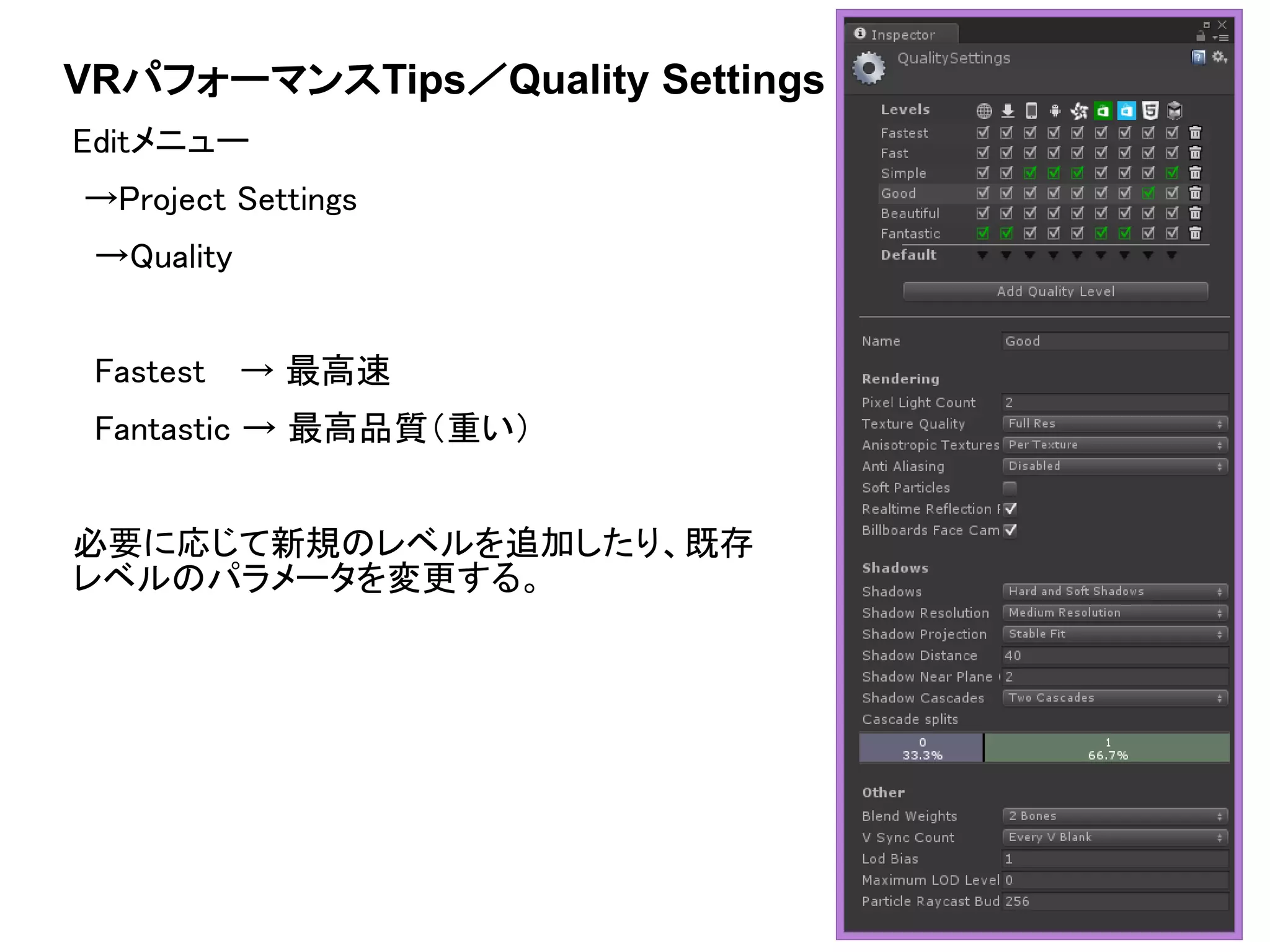Toggle Simple checkbox under Android column

click(x=1054, y=173)
